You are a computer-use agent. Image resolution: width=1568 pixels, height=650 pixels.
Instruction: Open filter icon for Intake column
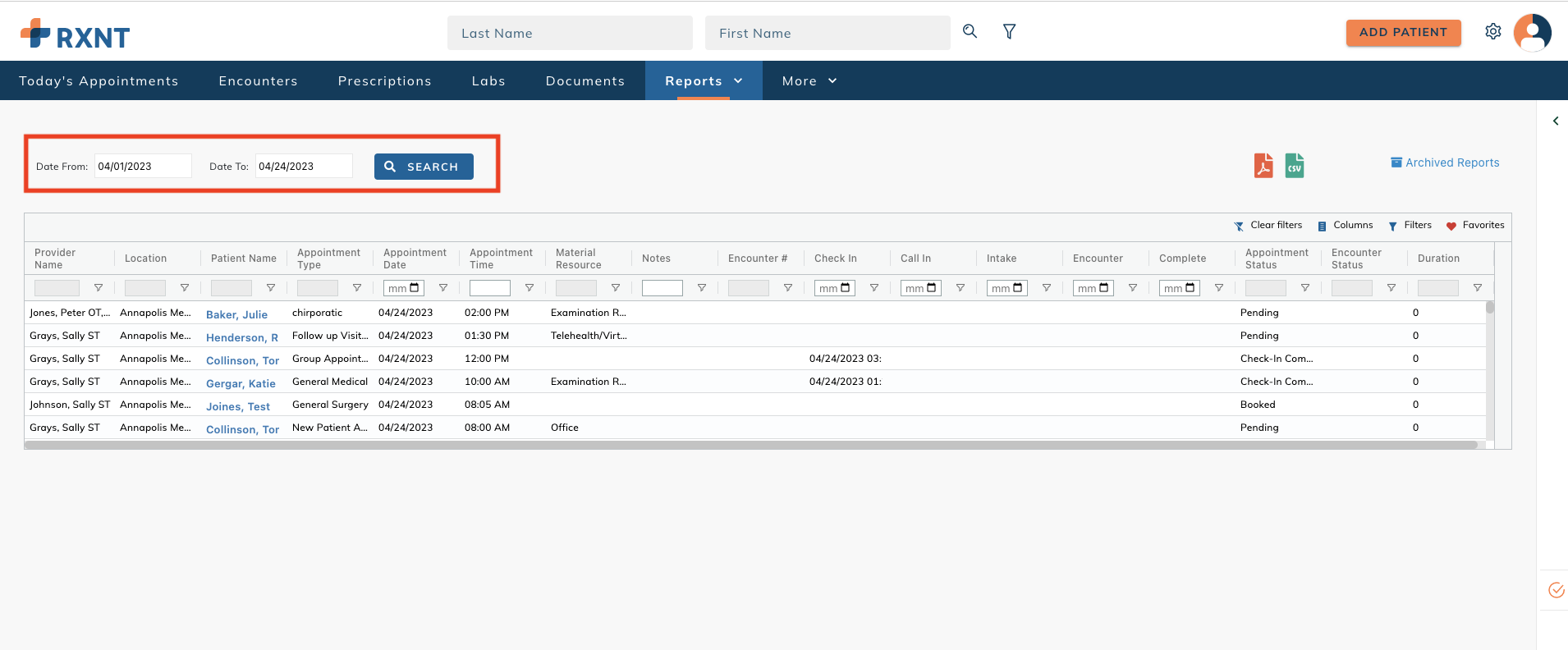1047,288
